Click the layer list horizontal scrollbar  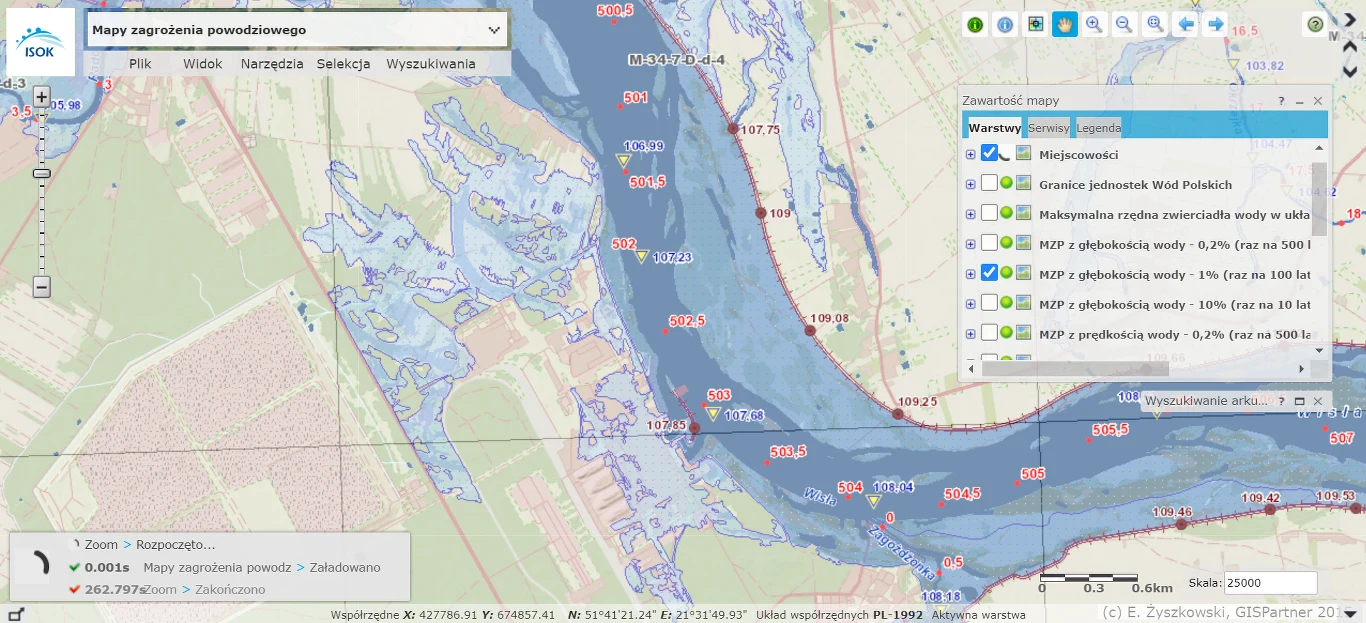coord(1074,369)
